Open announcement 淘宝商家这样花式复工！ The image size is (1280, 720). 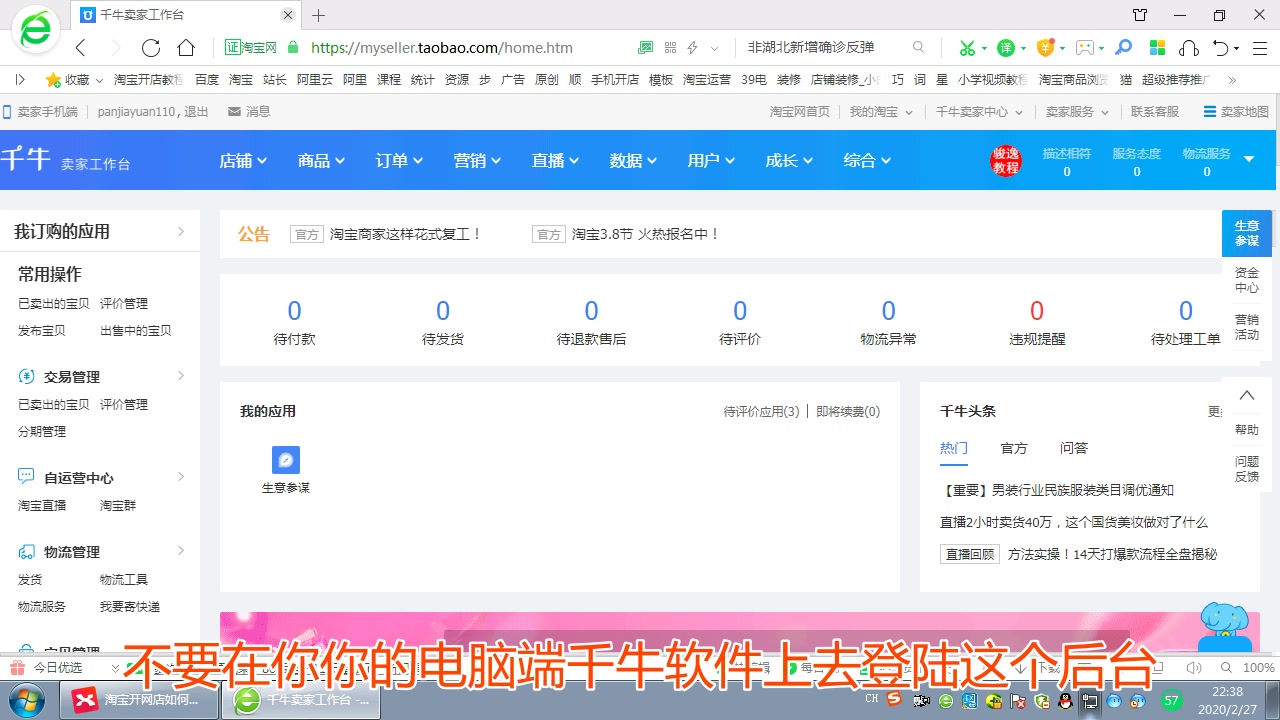[x=406, y=234]
